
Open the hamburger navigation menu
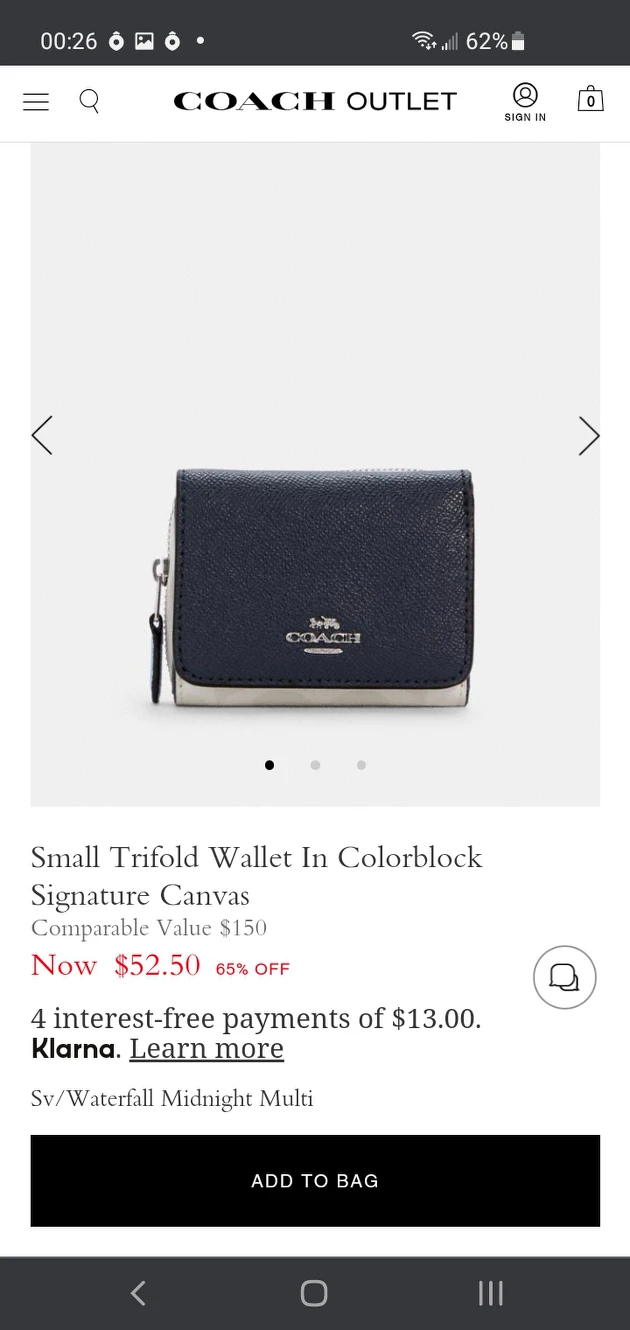click(x=36, y=101)
